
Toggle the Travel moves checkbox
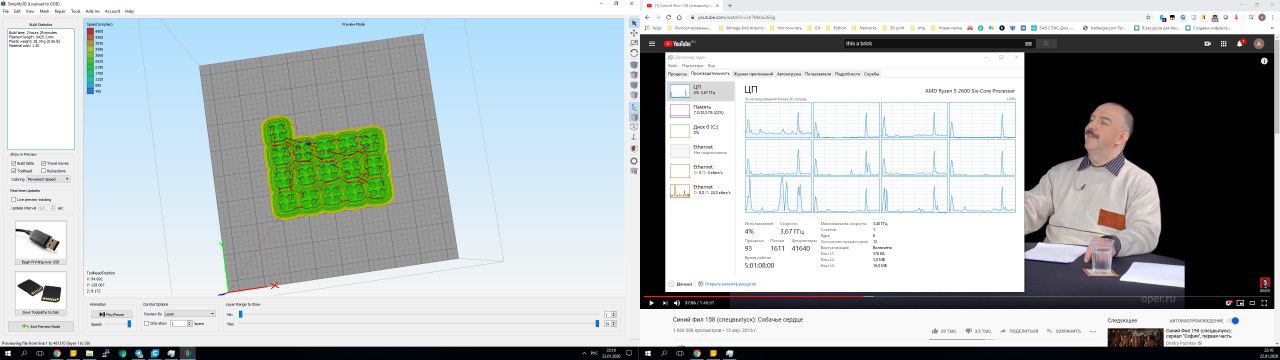[44, 163]
